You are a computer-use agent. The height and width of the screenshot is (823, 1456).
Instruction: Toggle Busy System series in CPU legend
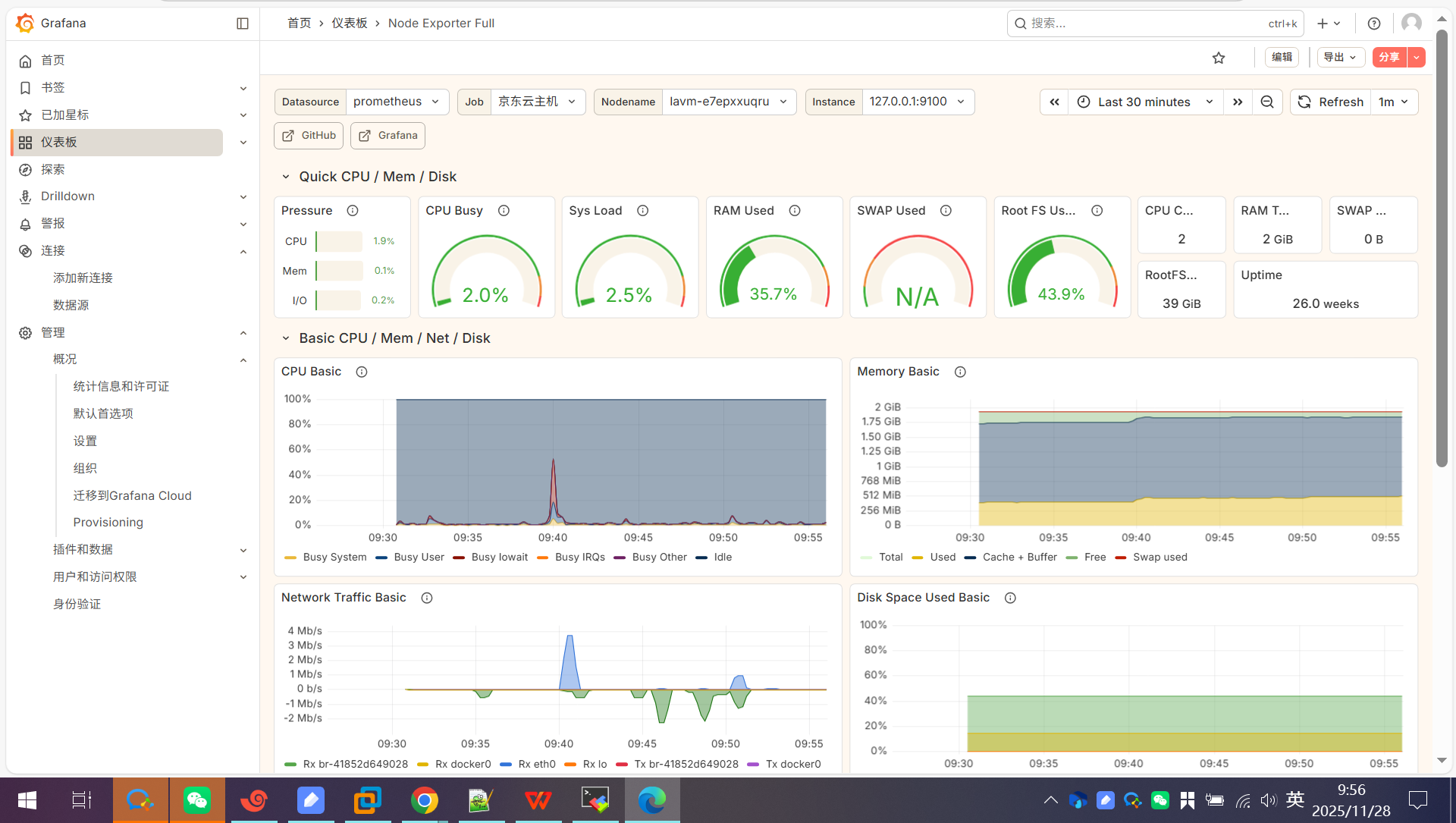point(334,557)
